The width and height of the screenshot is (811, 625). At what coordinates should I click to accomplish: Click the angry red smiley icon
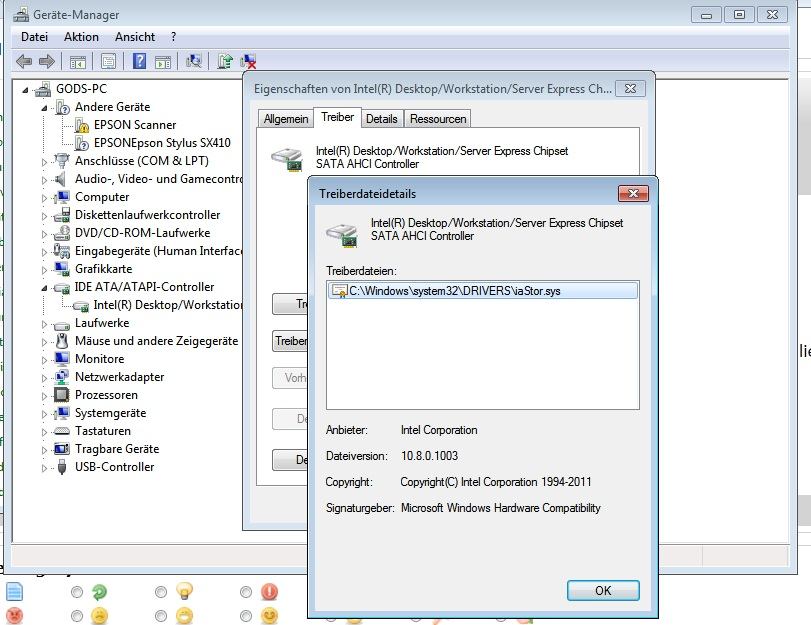tap(14, 616)
